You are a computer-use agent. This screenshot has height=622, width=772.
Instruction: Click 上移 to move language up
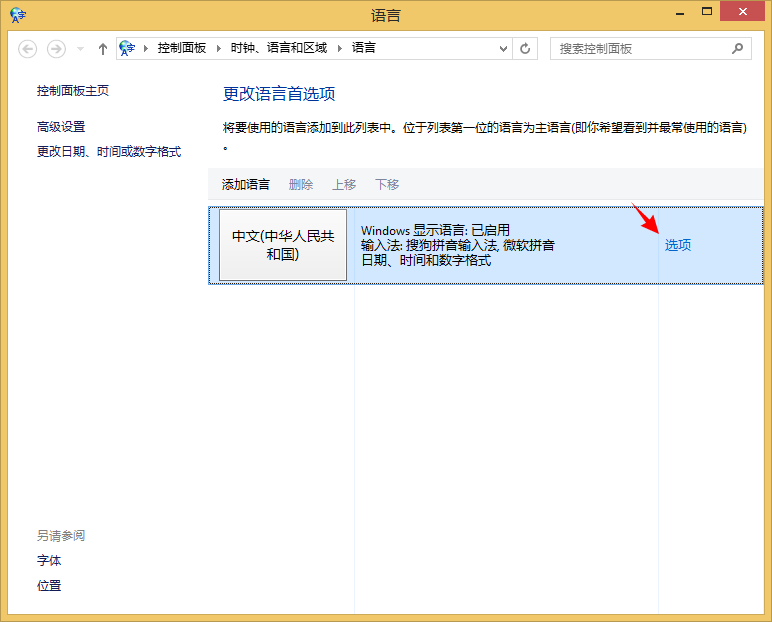click(344, 184)
